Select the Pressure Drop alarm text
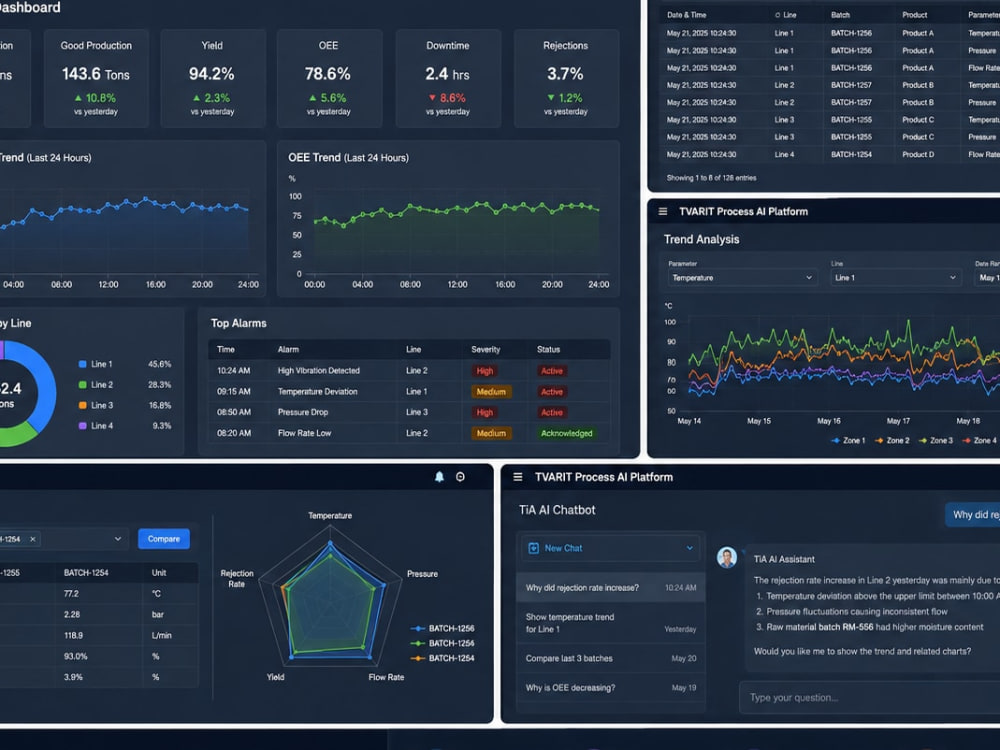 (x=303, y=412)
